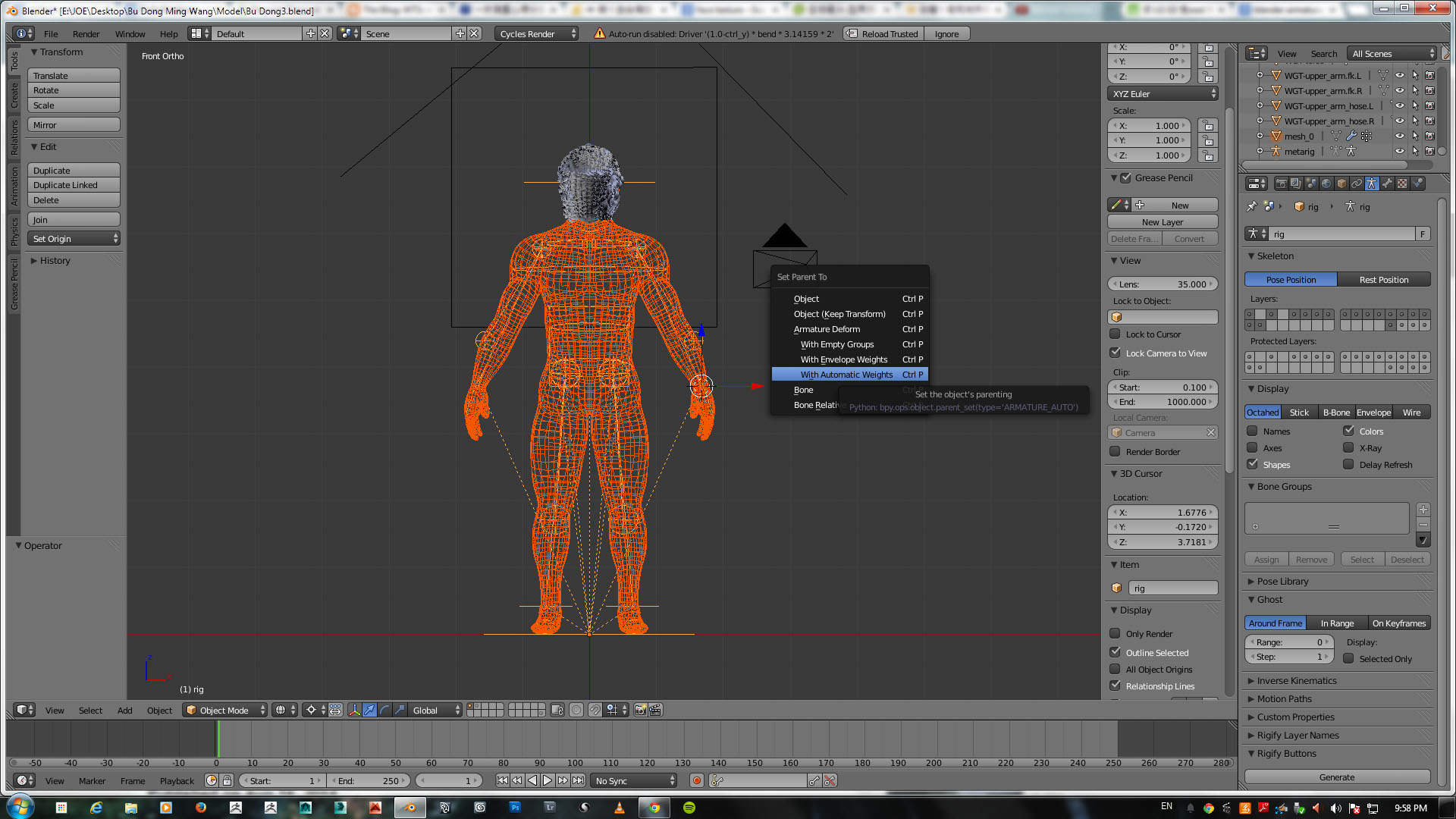Click the pin icon in properties header

[x=1251, y=206]
